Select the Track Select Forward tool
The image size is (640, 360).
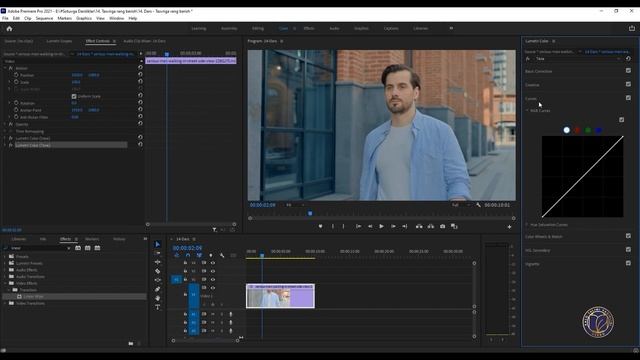(158, 253)
